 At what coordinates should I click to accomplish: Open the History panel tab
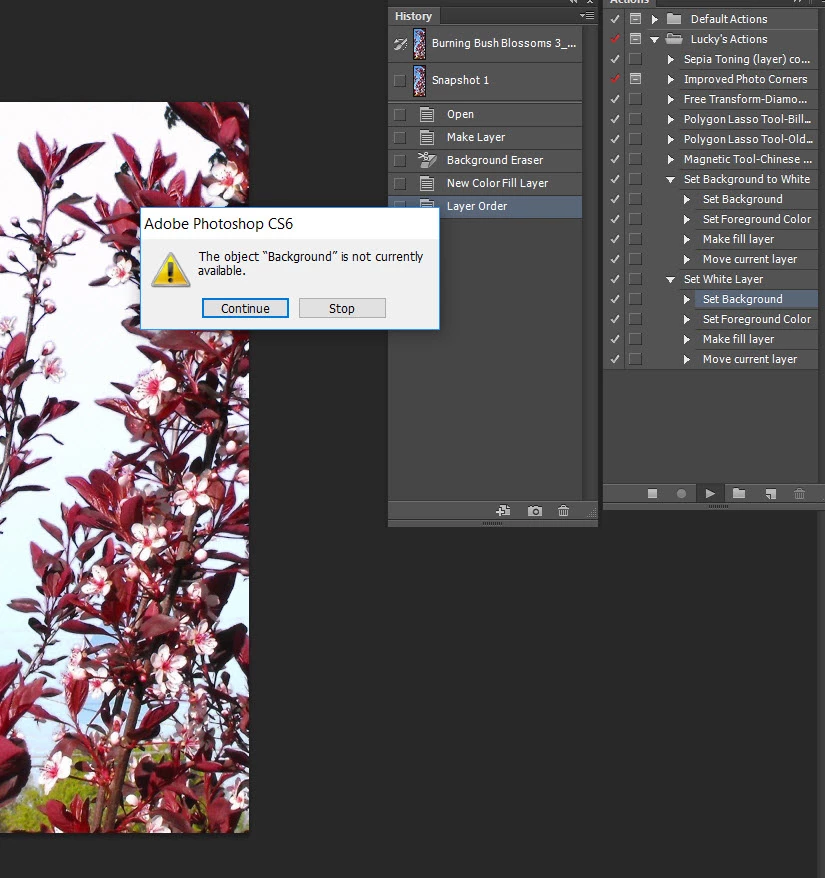[413, 16]
